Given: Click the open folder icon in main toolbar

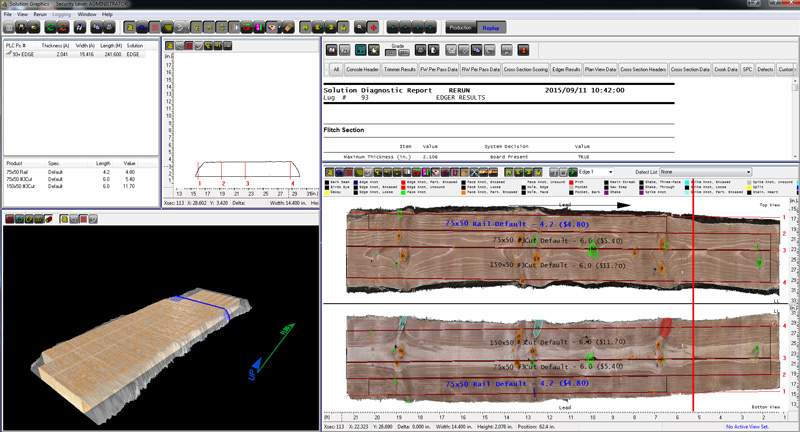Looking at the screenshot, I should pyautogui.click(x=34, y=28).
